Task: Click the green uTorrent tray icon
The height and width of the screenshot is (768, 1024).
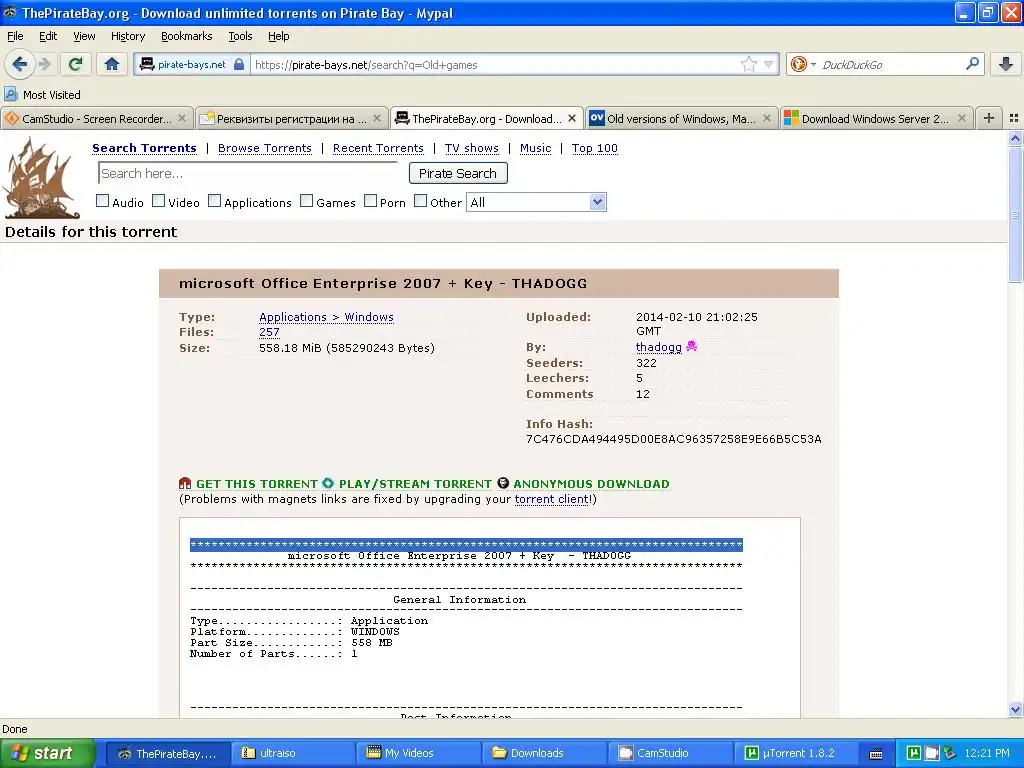Action: pyautogui.click(x=914, y=753)
